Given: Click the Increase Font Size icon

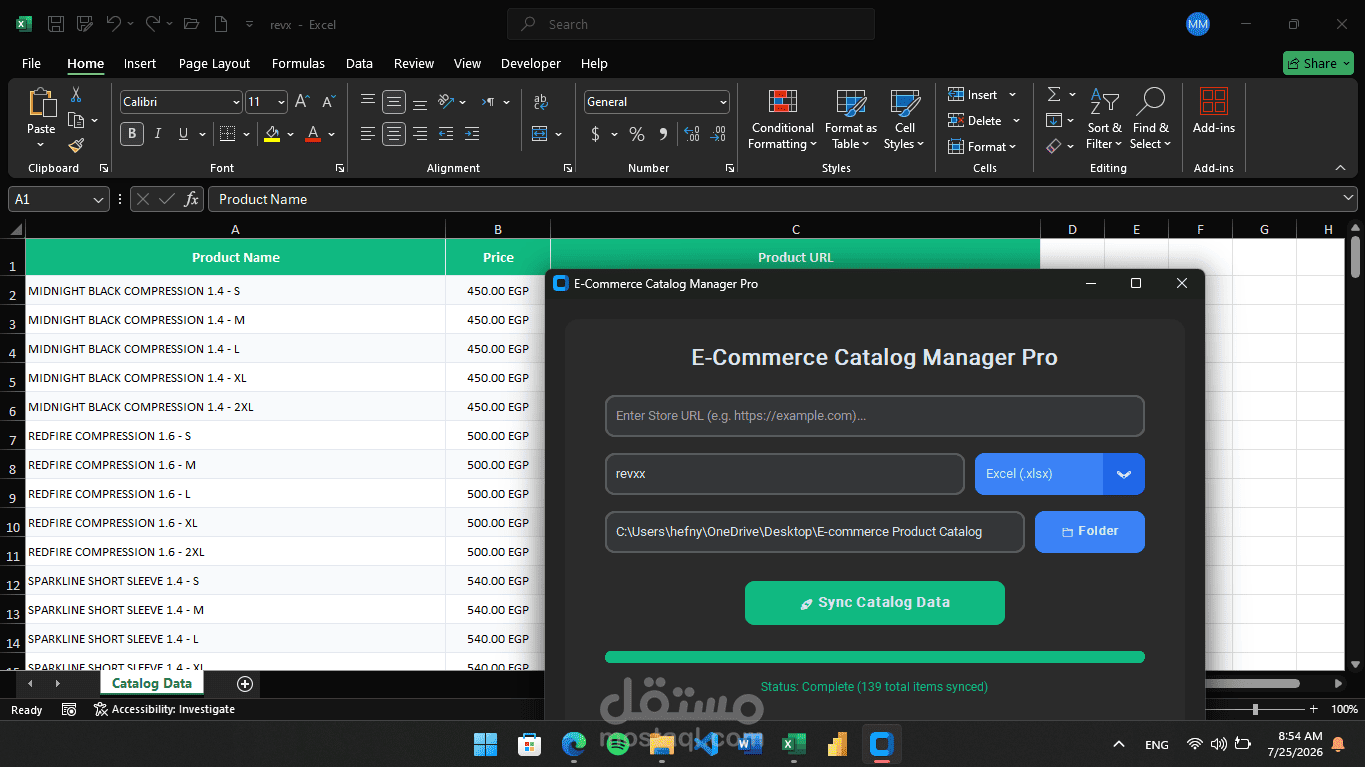Looking at the screenshot, I should 302,102.
